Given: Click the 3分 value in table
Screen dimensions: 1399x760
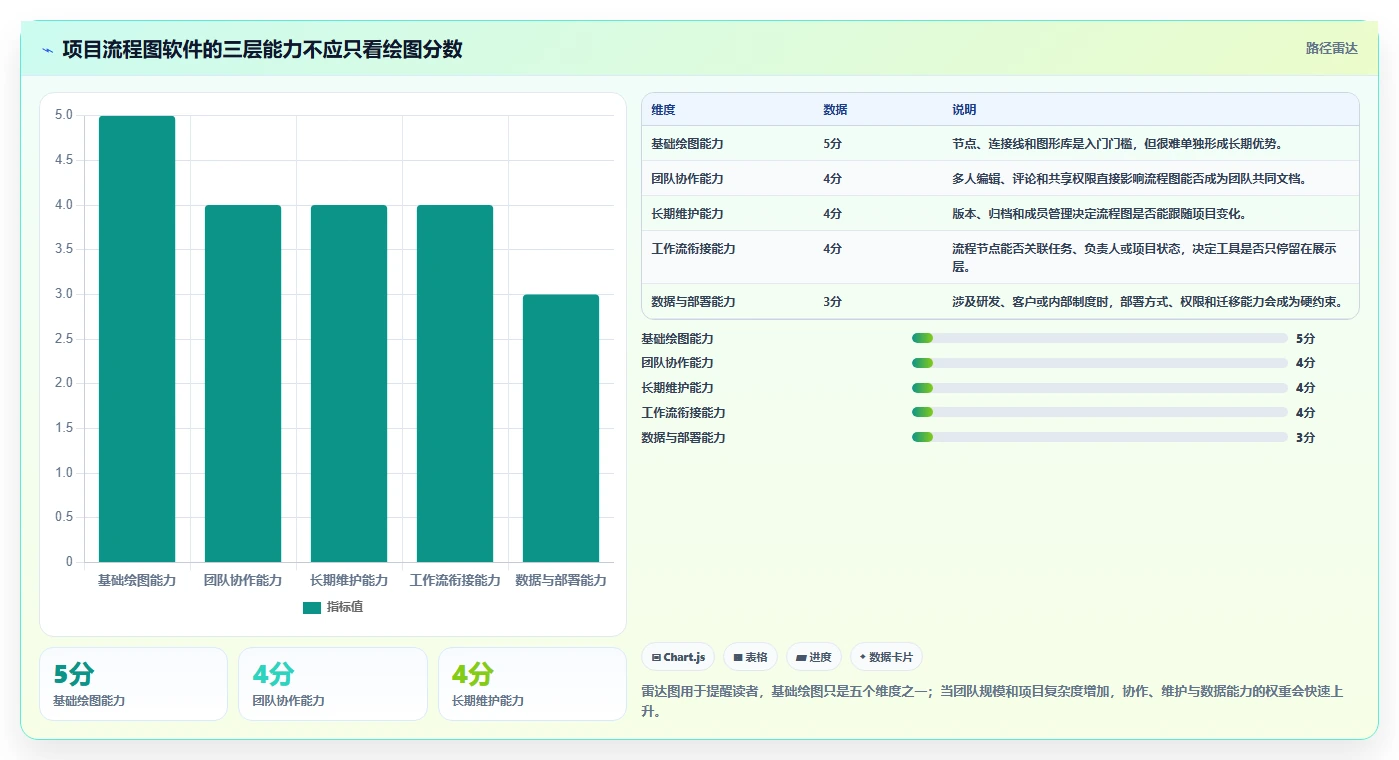Looking at the screenshot, I should coord(832,302).
